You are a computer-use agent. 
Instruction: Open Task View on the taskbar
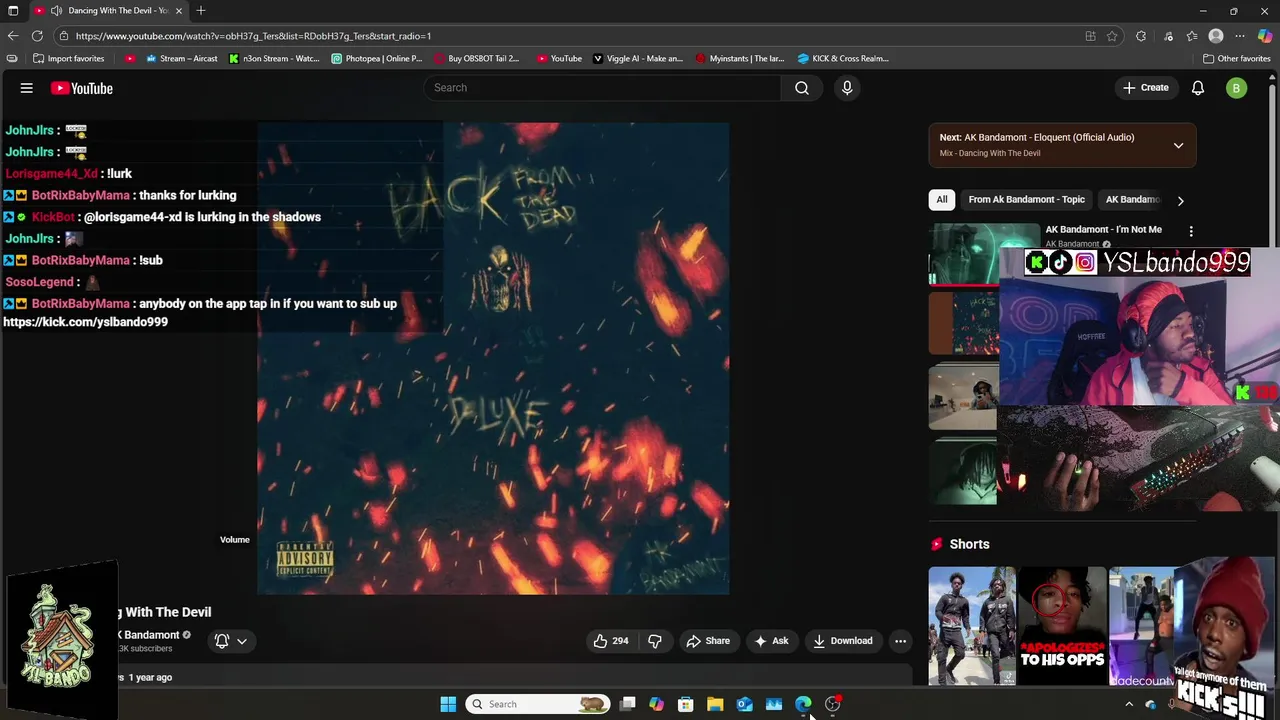point(627,704)
